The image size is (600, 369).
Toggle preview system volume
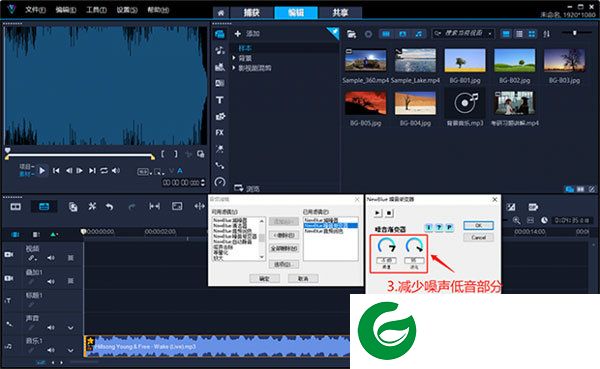coord(116,170)
